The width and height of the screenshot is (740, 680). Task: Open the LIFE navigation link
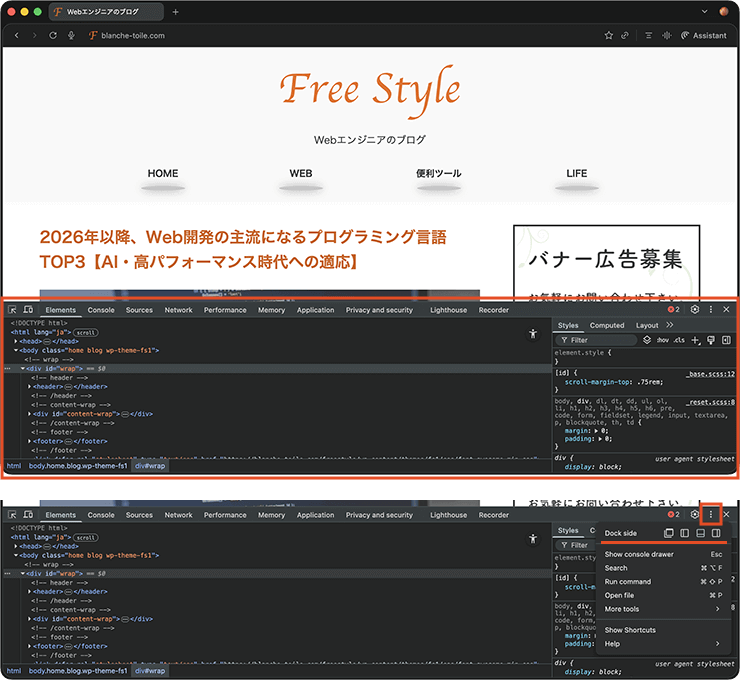pyautogui.click(x=577, y=173)
